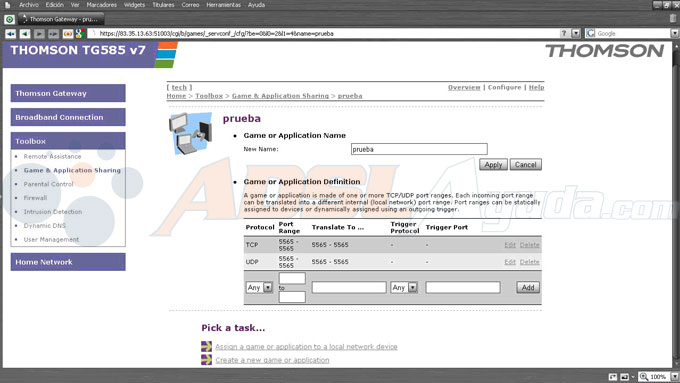
Task: Open the zoom level dropdown arrow
Action: (x=674, y=377)
